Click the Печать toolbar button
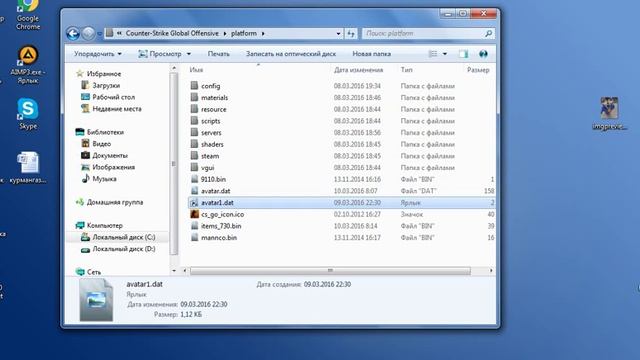640x360 pixels. pos(218,54)
